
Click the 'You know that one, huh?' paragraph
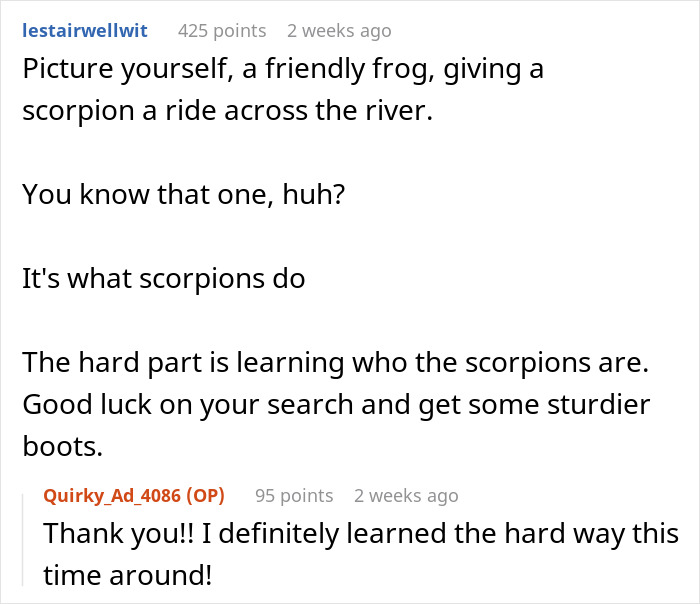click(x=183, y=195)
